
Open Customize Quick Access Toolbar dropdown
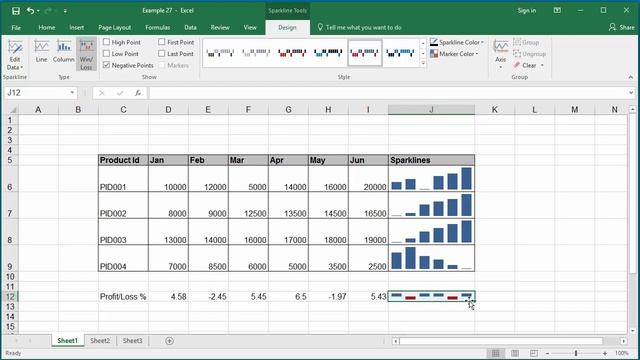65,11
